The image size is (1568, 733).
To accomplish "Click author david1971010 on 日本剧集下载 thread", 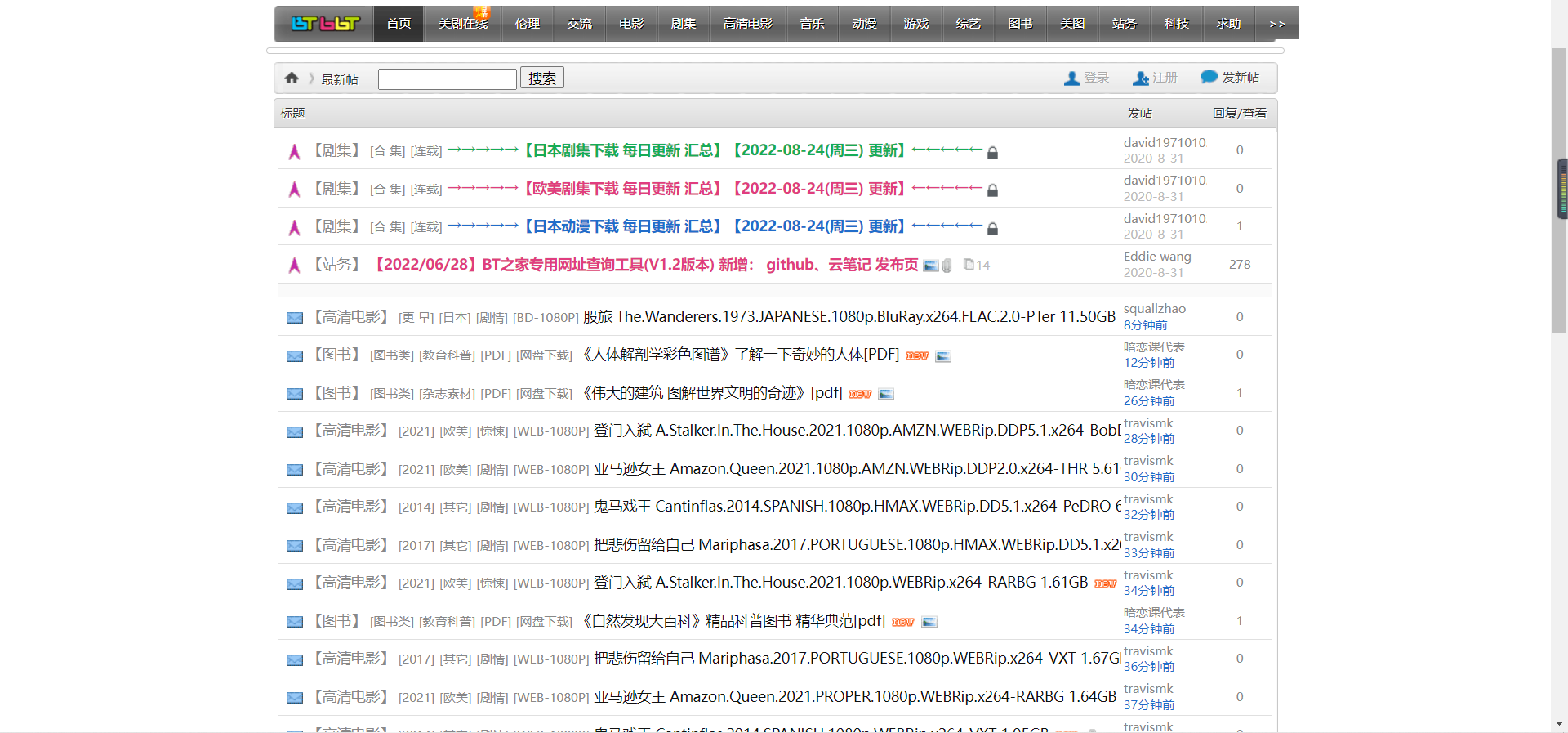I will [x=1165, y=143].
